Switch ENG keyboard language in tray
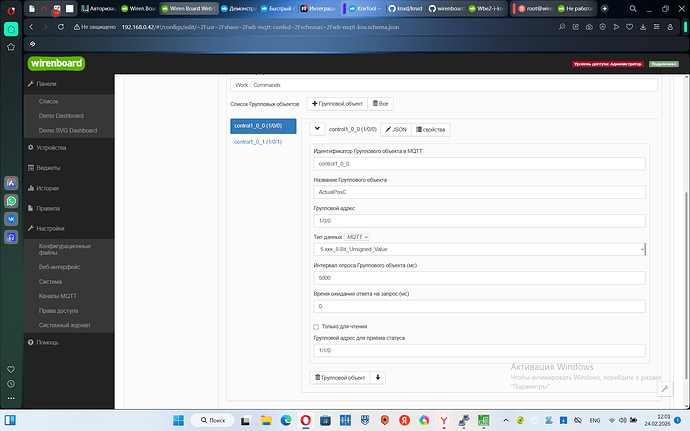This screenshot has width=690, height=431. (595, 420)
